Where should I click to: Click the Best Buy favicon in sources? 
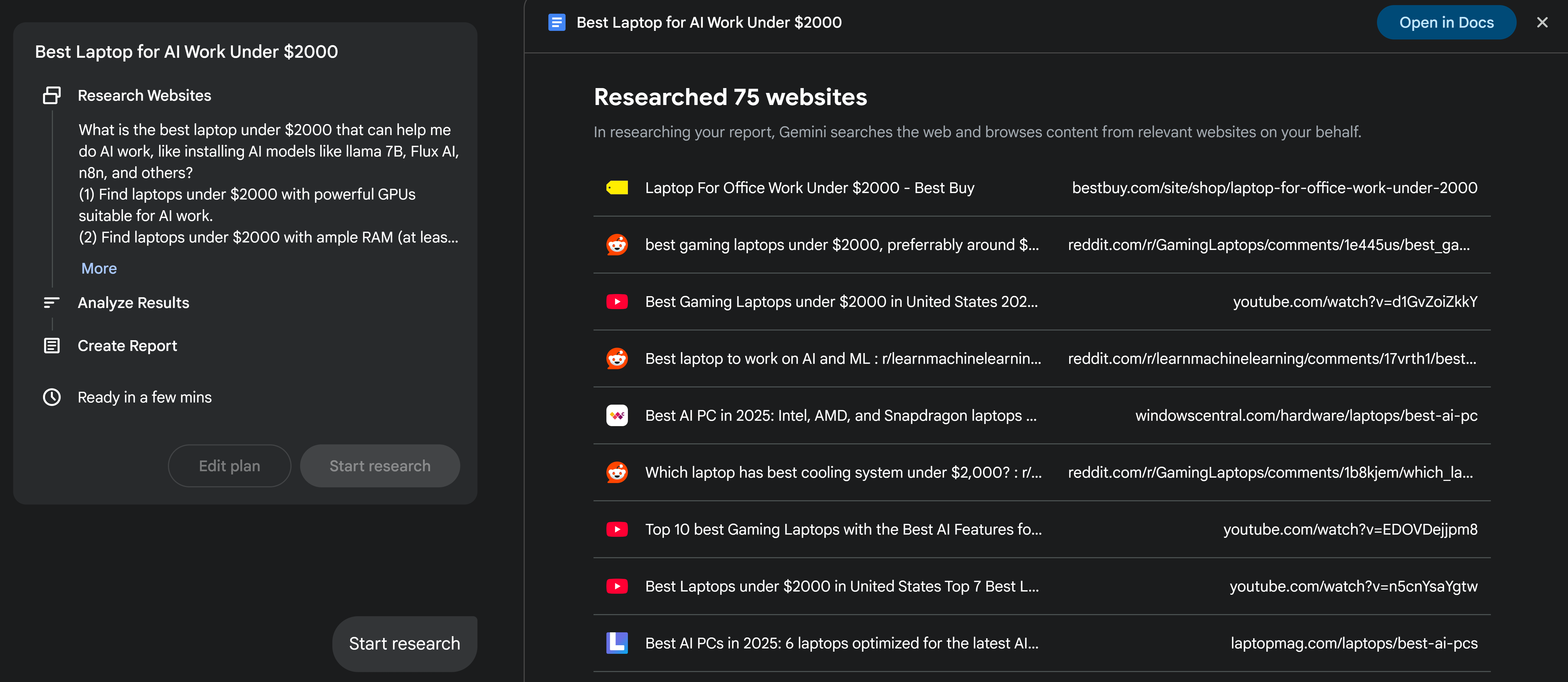click(x=617, y=188)
